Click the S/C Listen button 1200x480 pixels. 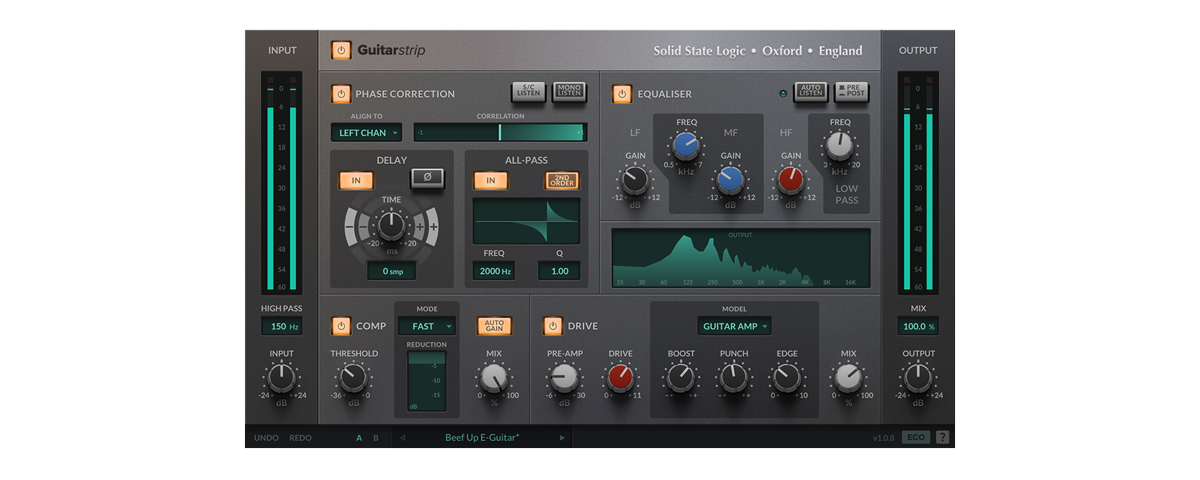tap(529, 92)
